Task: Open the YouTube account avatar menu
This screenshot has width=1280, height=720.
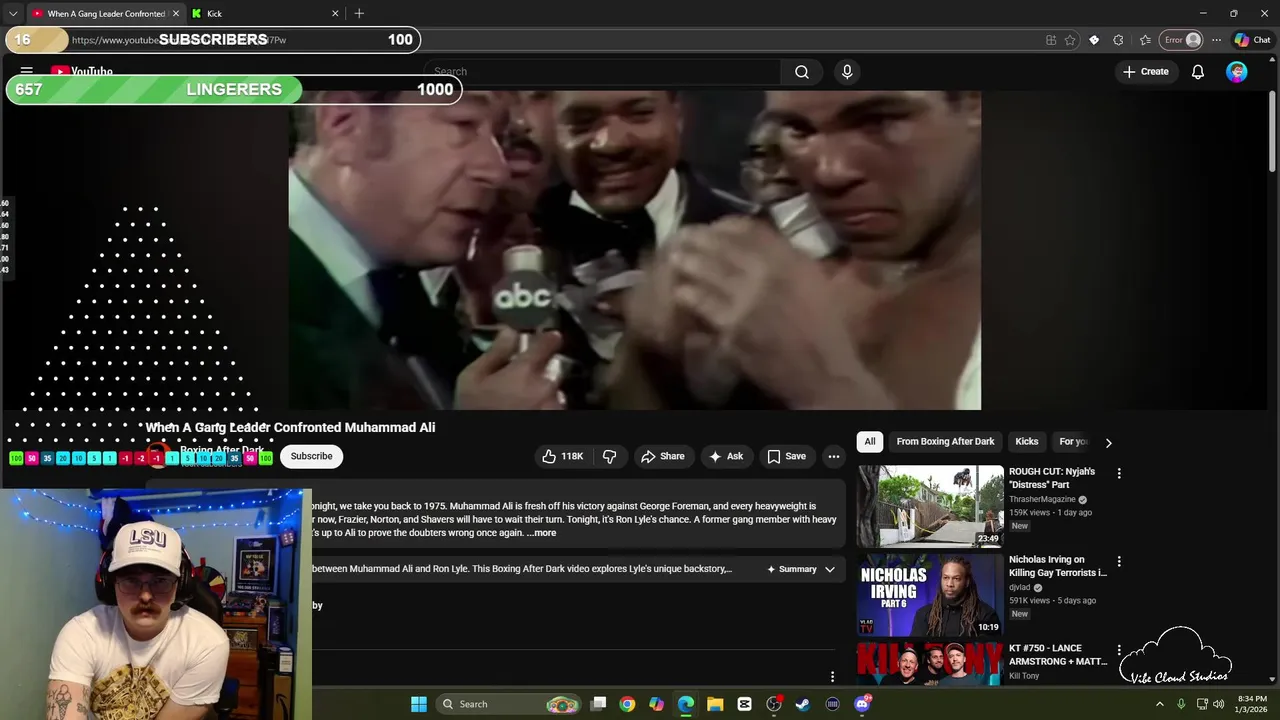Action: pos(1237,72)
